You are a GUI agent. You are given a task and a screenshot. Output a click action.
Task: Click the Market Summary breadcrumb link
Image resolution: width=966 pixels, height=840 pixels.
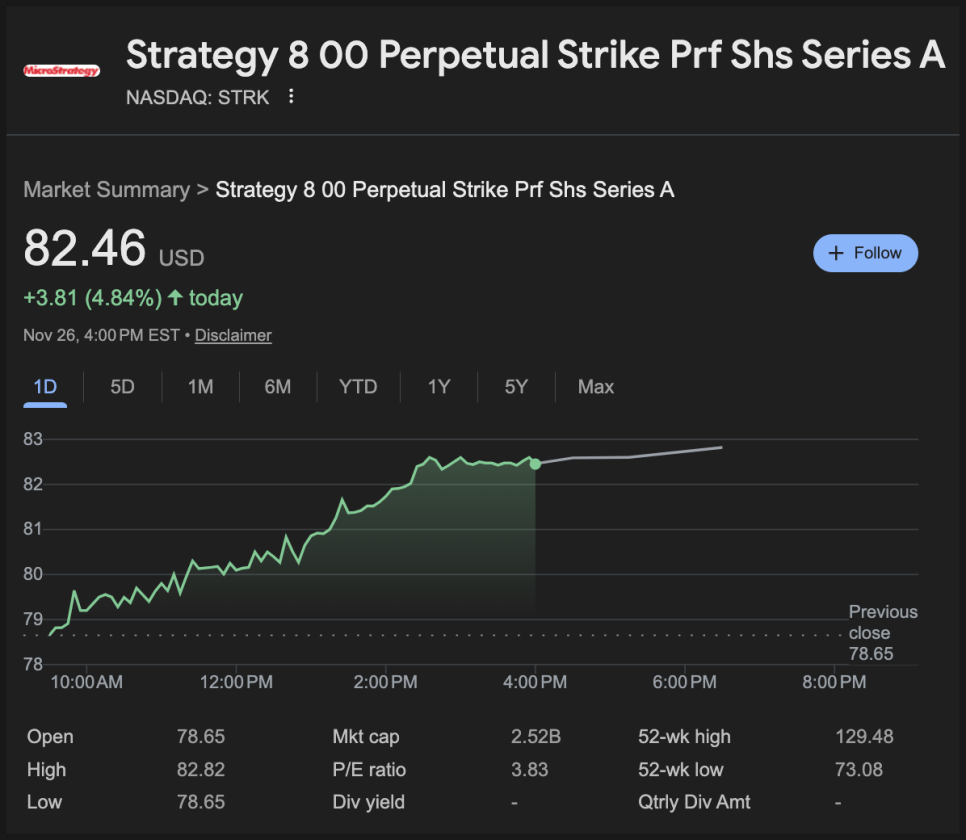pyautogui.click(x=106, y=190)
